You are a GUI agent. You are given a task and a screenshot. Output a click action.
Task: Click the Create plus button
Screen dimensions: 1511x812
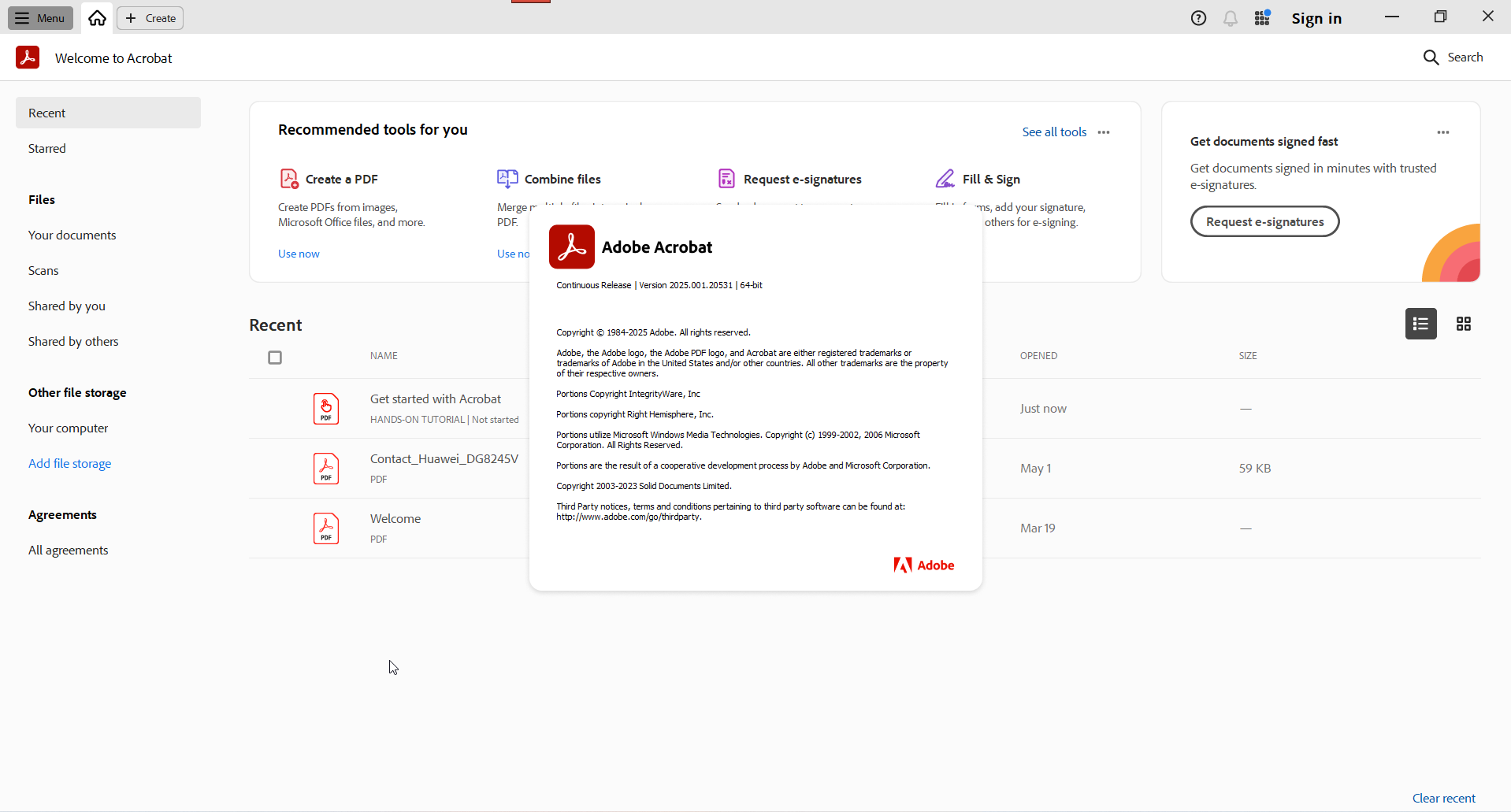point(150,18)
